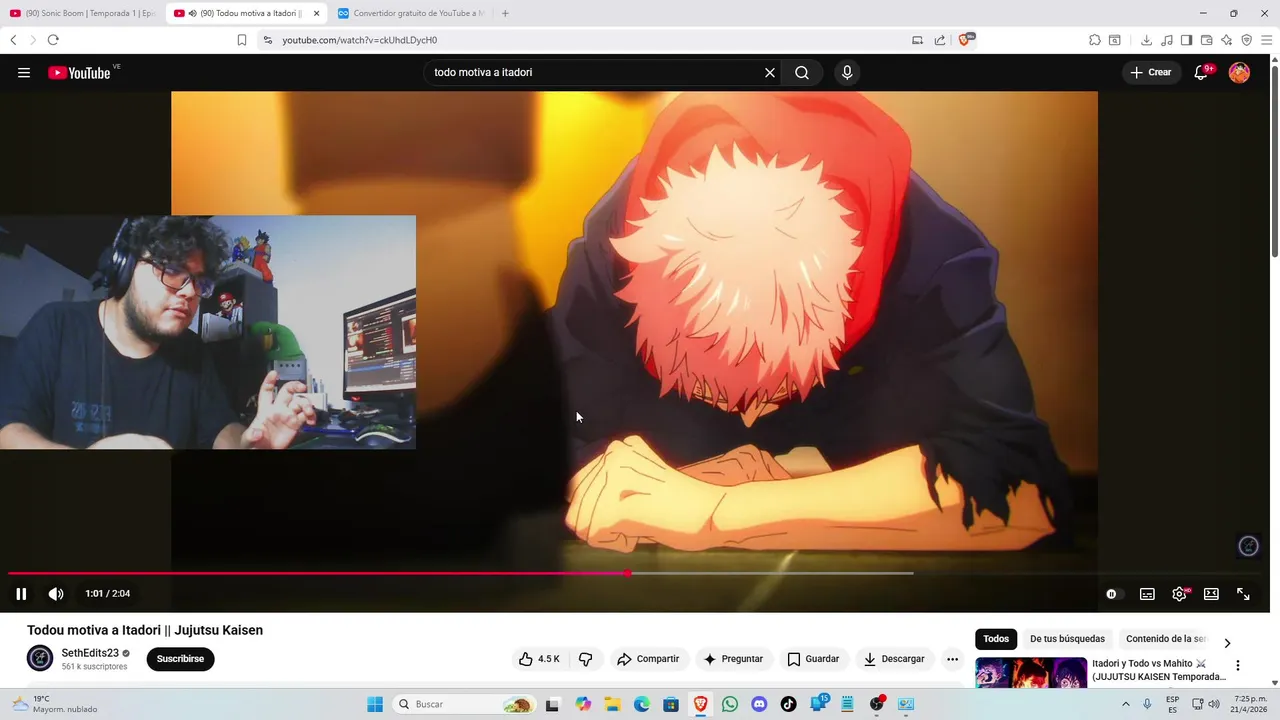The image size is (1280, 720).
Task: Open WhatsApp from the taskbar
Action: click(730, 704)
